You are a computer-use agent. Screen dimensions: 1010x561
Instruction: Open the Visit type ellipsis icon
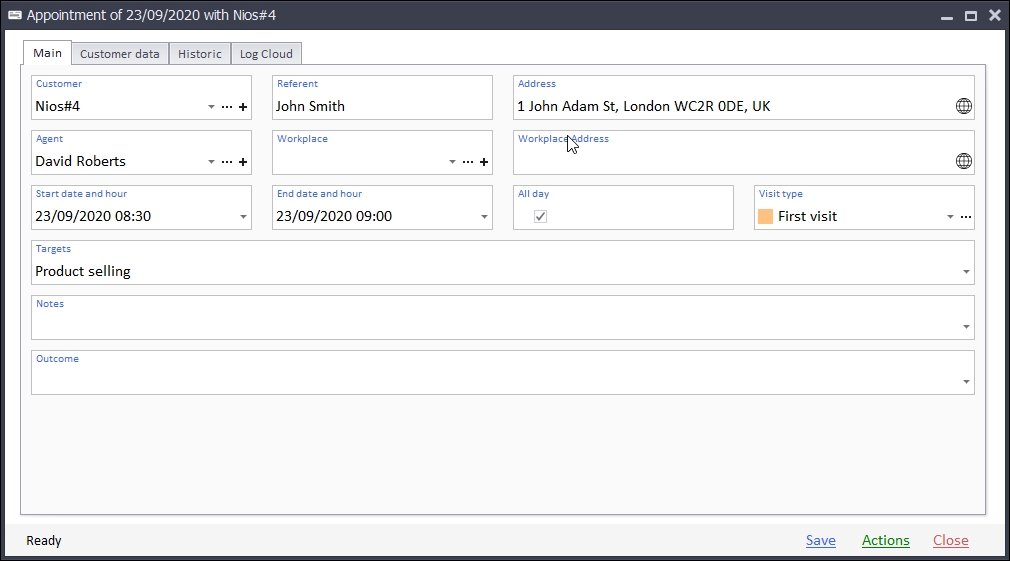966,216
